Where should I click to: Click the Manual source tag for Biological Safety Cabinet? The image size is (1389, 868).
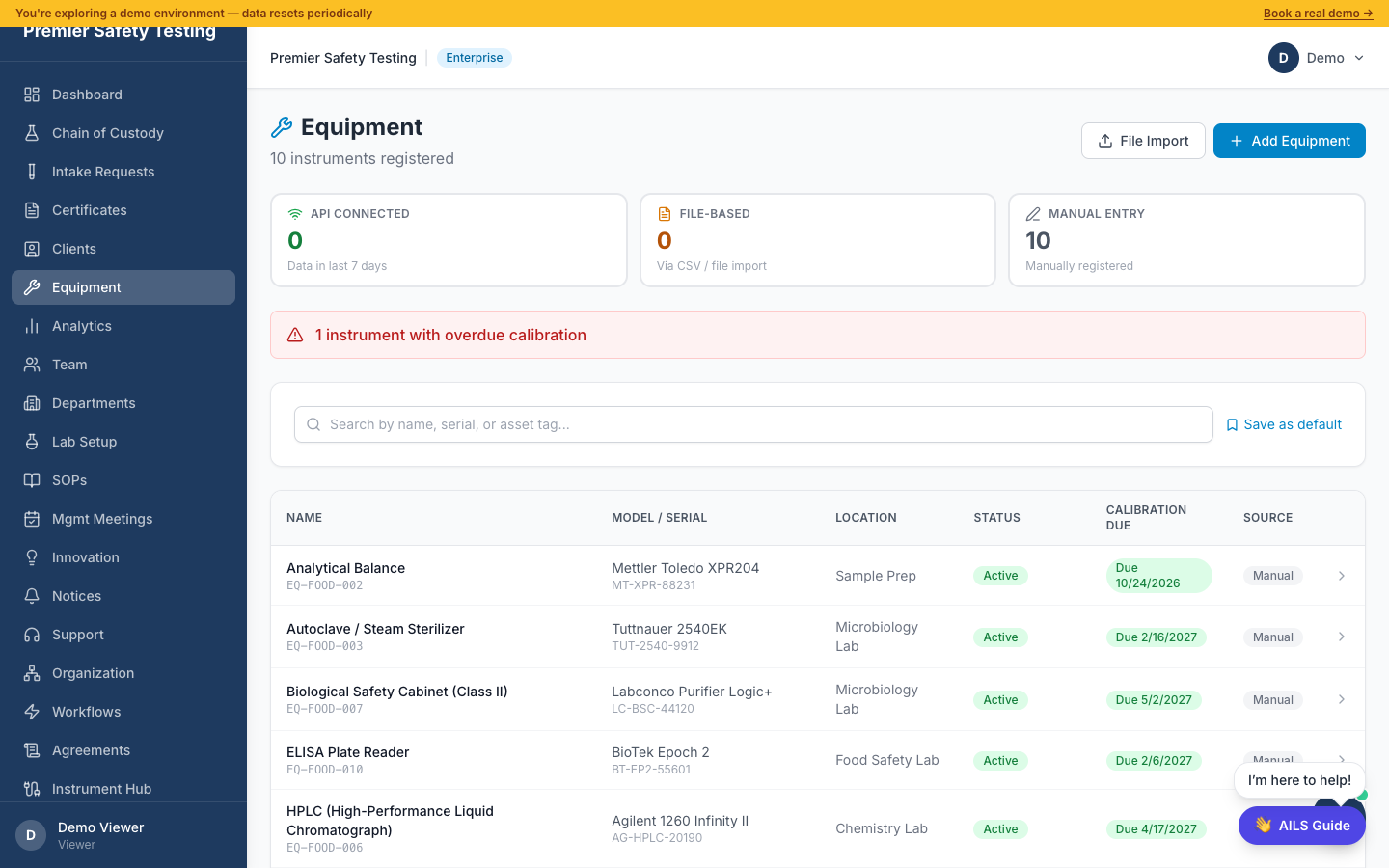pyautogui.click(x=1272, y=700)
